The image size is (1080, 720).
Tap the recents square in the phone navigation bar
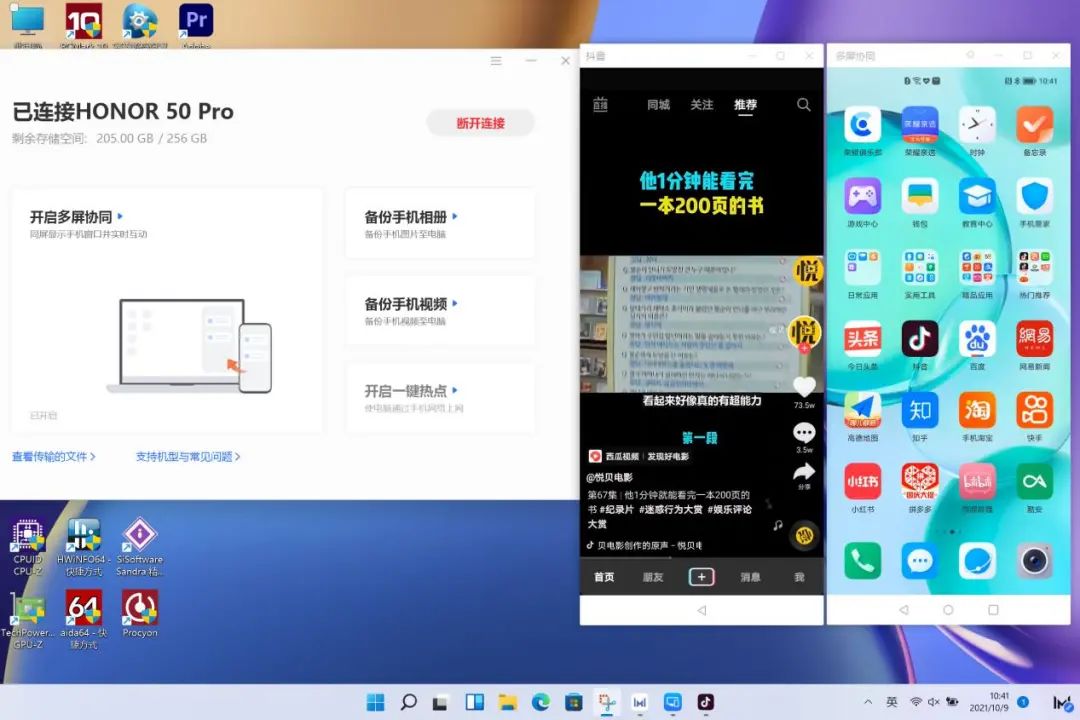(993, 610)
